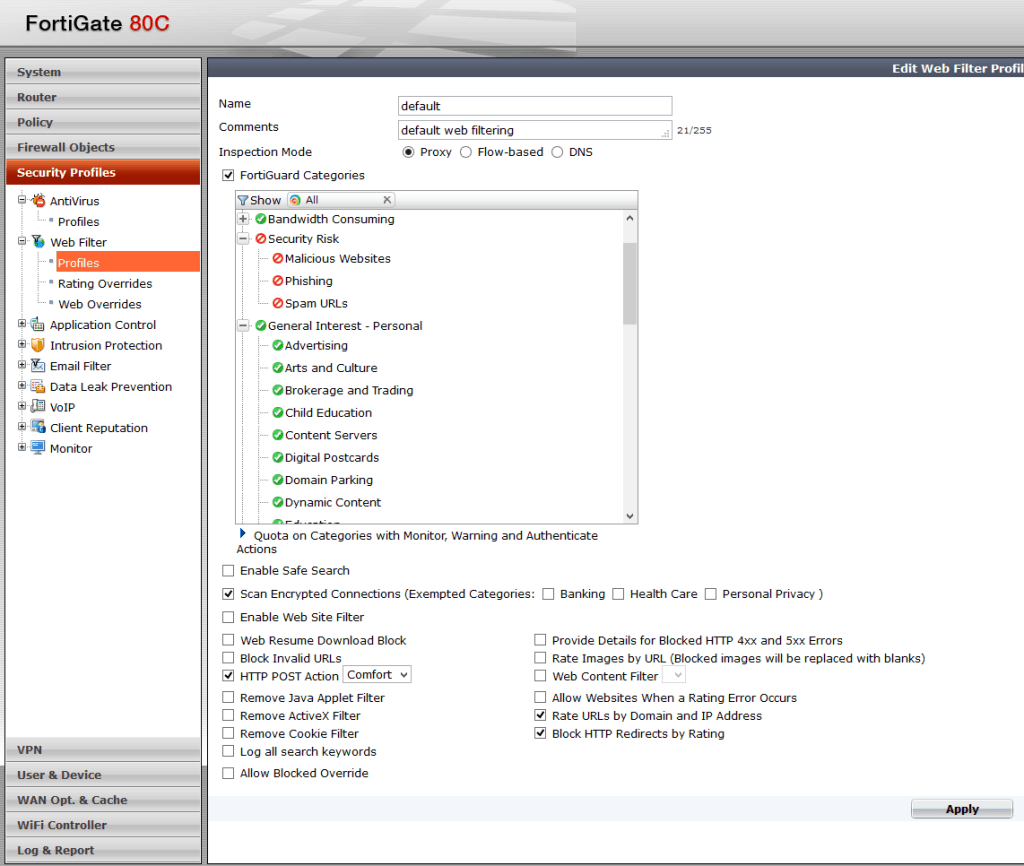Click the filter funnel icon beside Show
The height and width of the screenshot is (866, 1024).
[241, 199]
